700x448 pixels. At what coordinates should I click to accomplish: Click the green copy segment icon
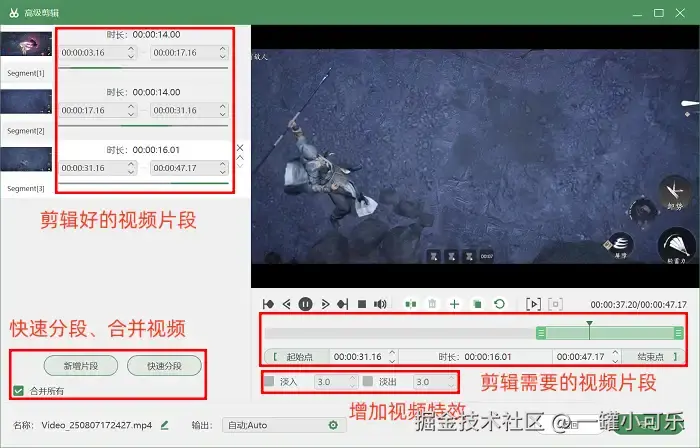point(477,304)
